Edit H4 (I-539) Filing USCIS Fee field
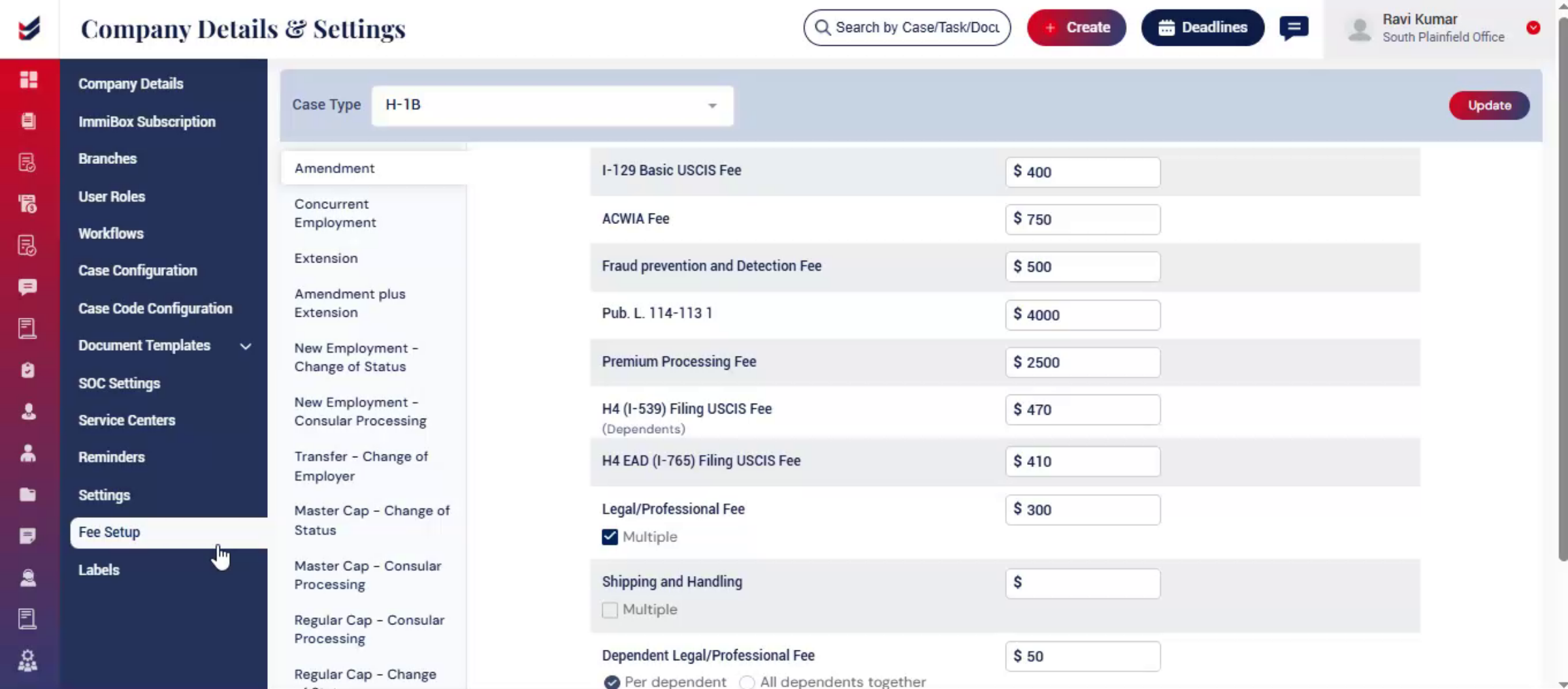Viewport: 1568px width, 689px height. pos(1083,409)
